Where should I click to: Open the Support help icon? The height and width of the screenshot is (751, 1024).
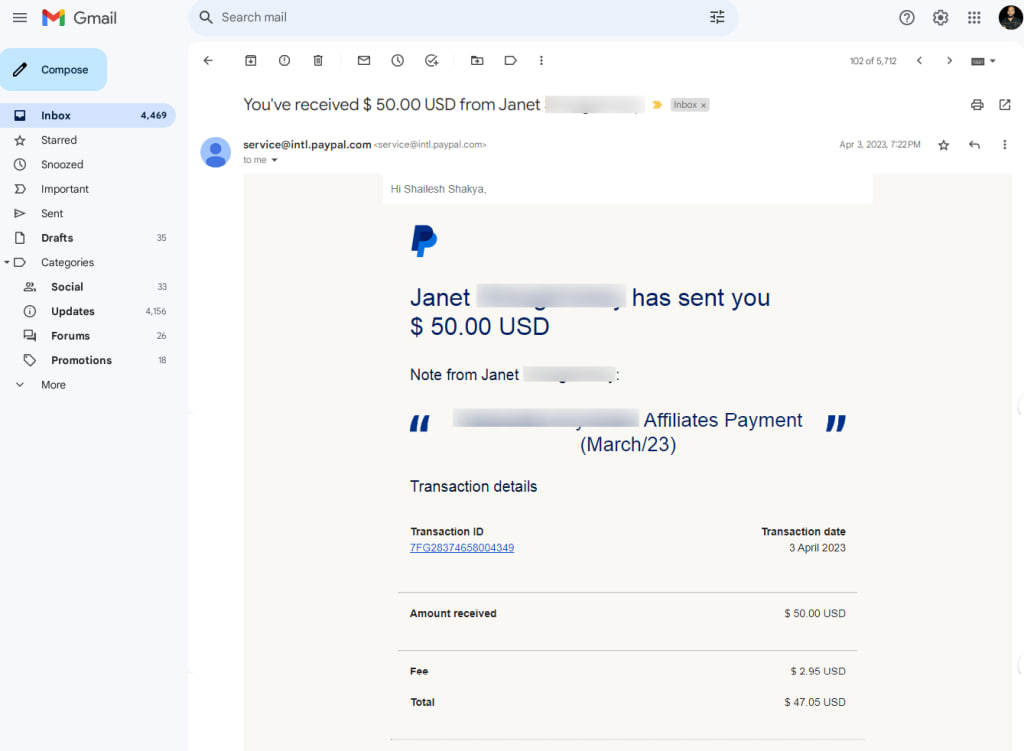(x=906, y=18)
